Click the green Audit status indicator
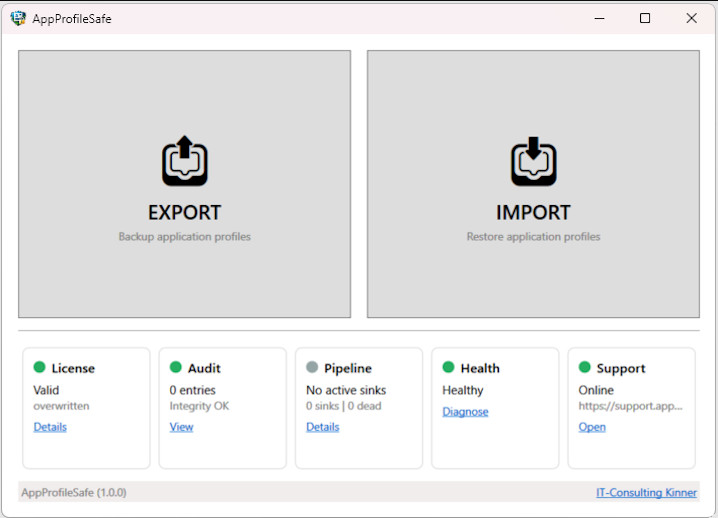The height and width of the screenshot is (518, 718). click(176, 368)
